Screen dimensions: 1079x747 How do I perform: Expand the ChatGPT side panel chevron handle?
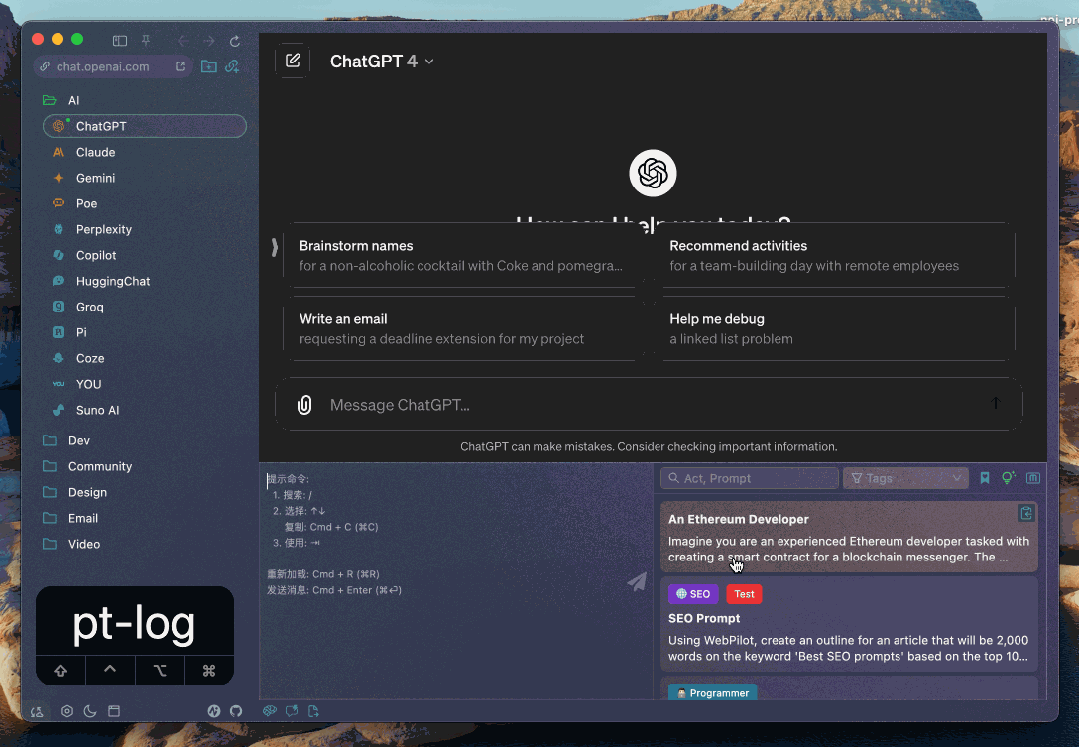274,247
